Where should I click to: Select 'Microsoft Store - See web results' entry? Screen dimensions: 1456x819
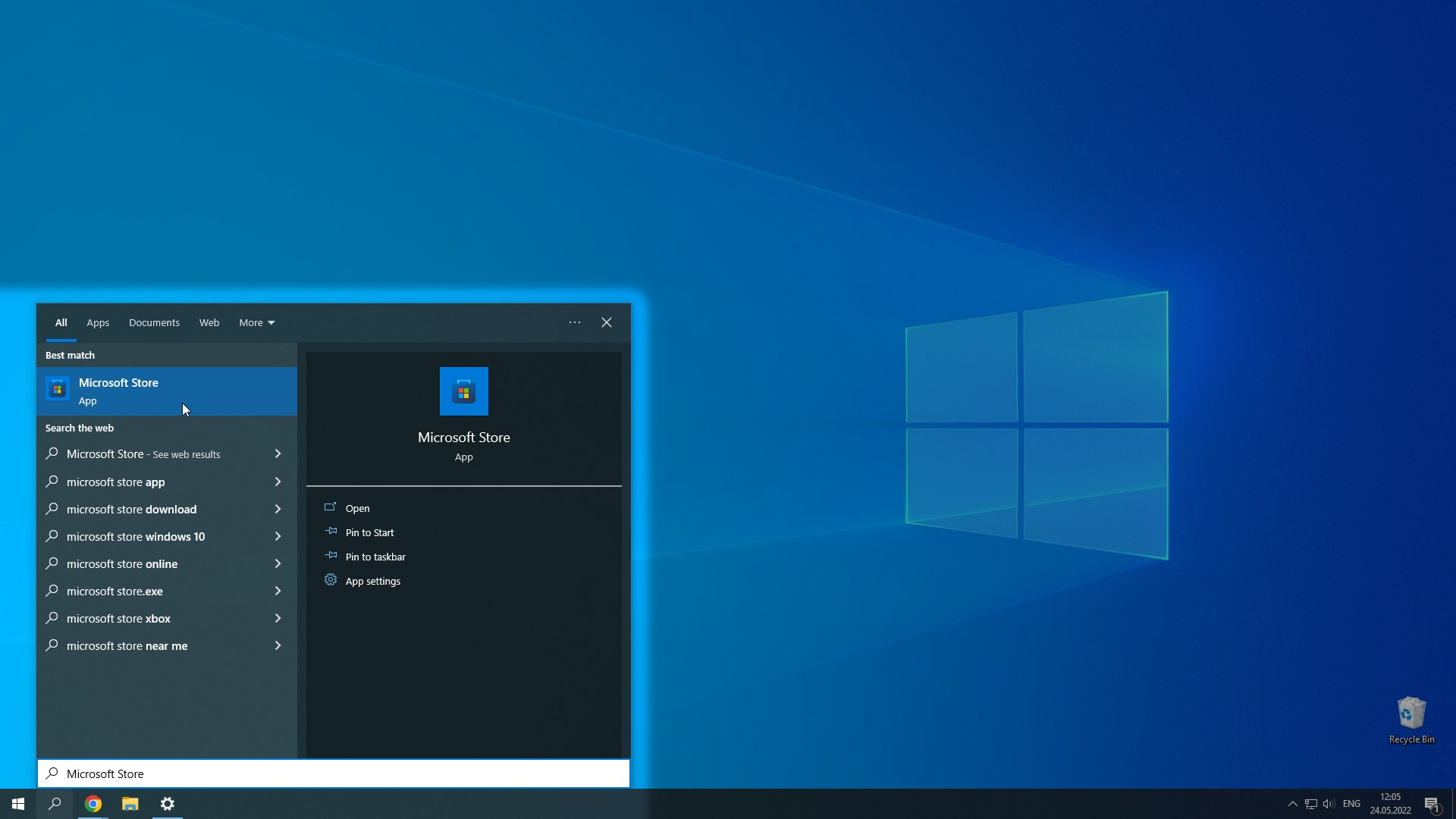coord(167,453)
